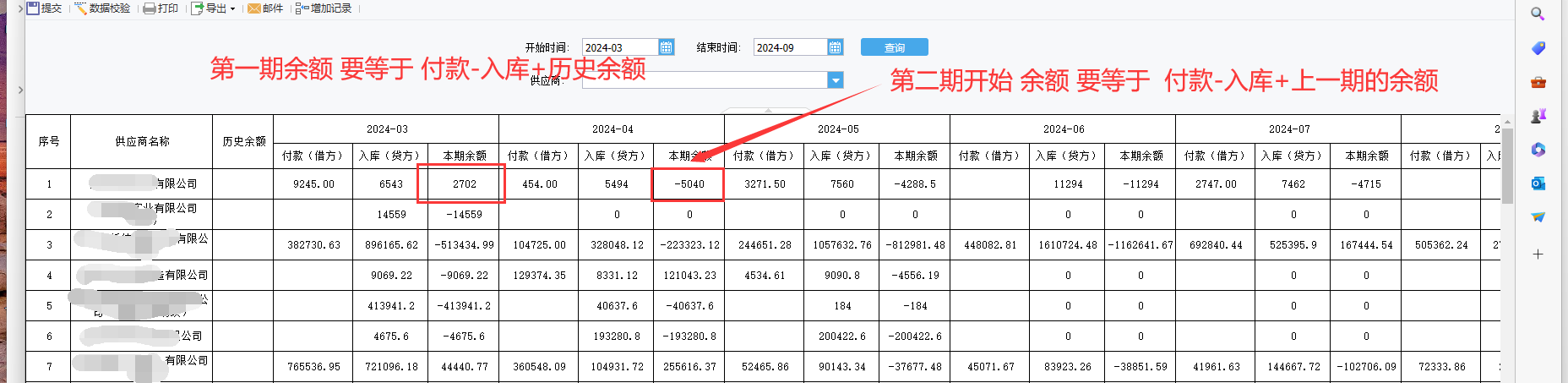Click the 打印 printer icon
The image size is (1568, 383).
coord(150,8)
